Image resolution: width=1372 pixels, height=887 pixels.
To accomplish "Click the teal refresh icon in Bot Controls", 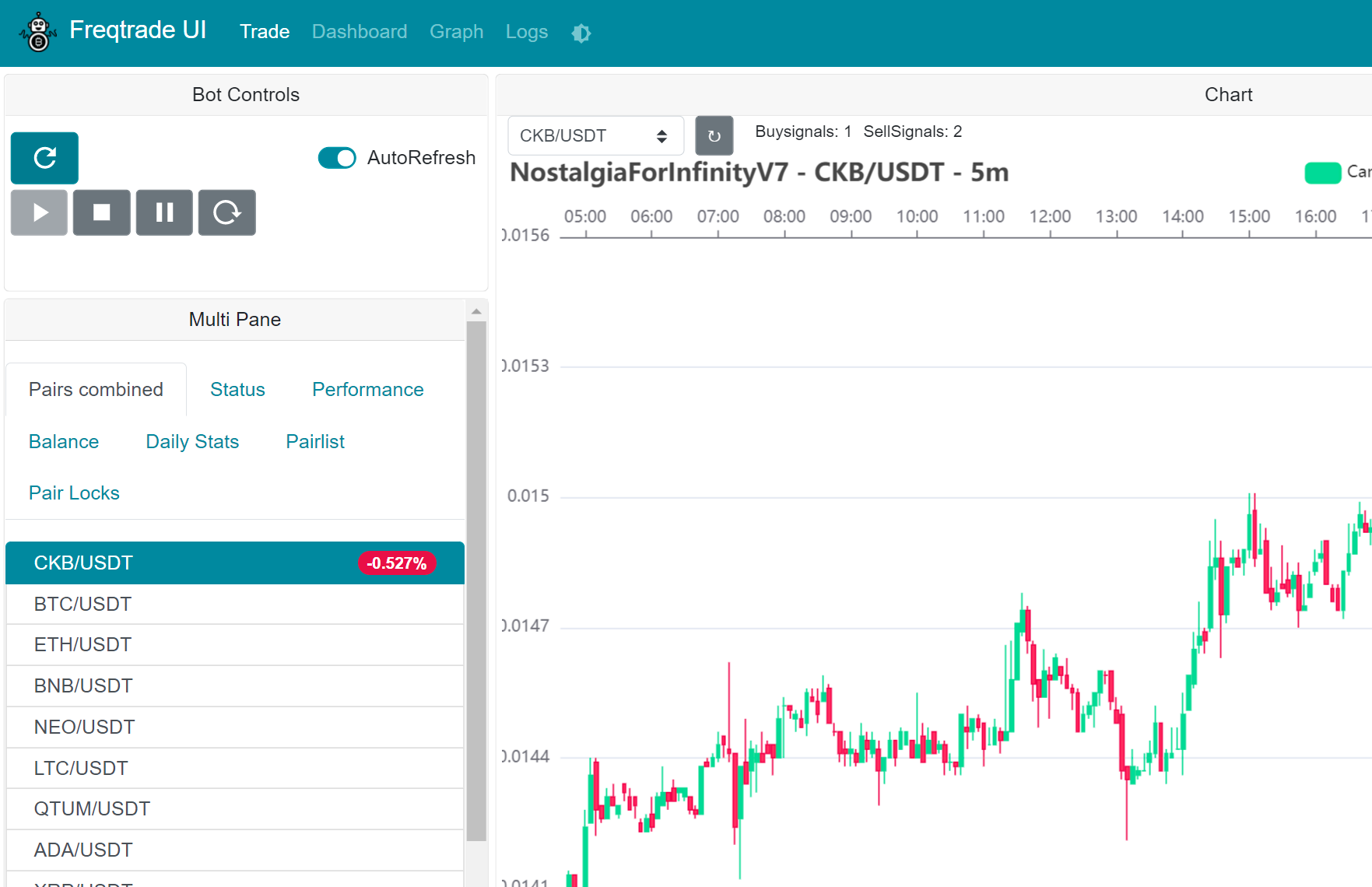I will click(44, 158).
